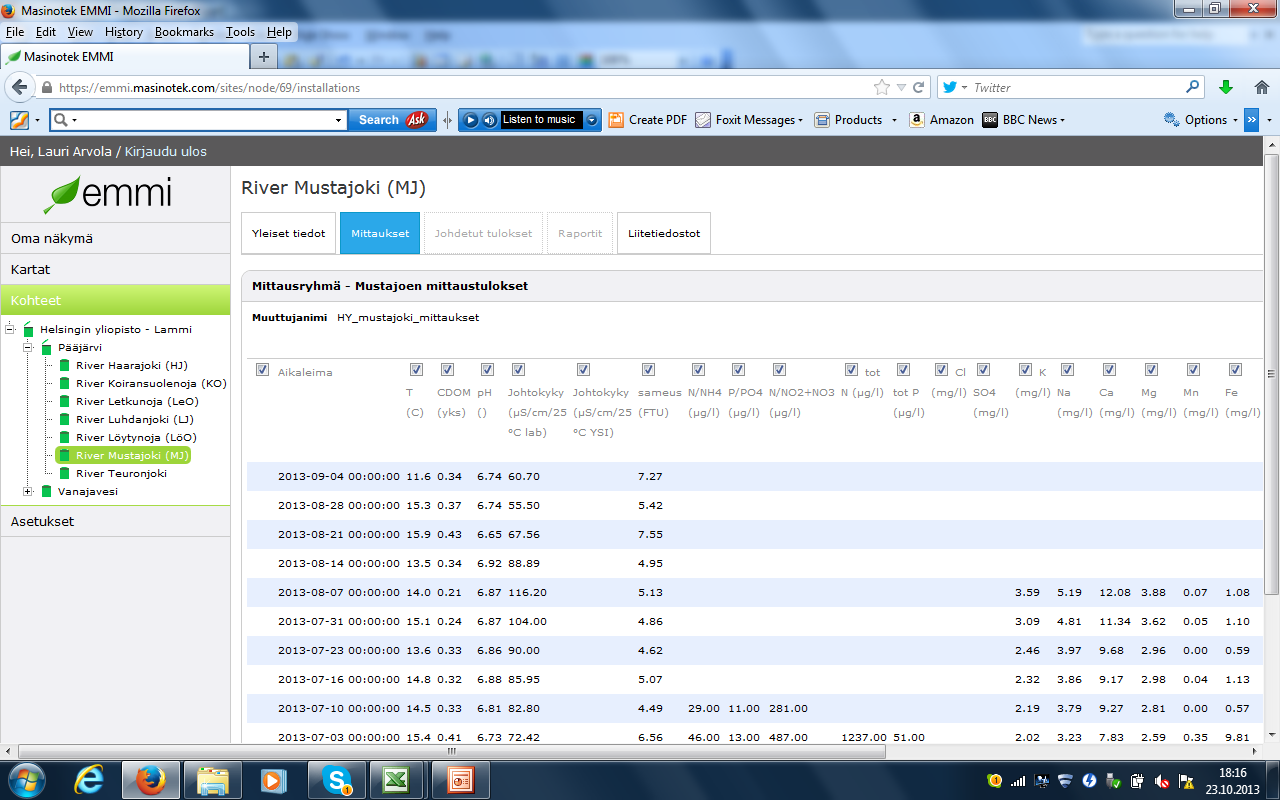Uncheck the N/NH4 column checkbox
The height and width of the screenshot is (800, 1280).
coord(698,370)
